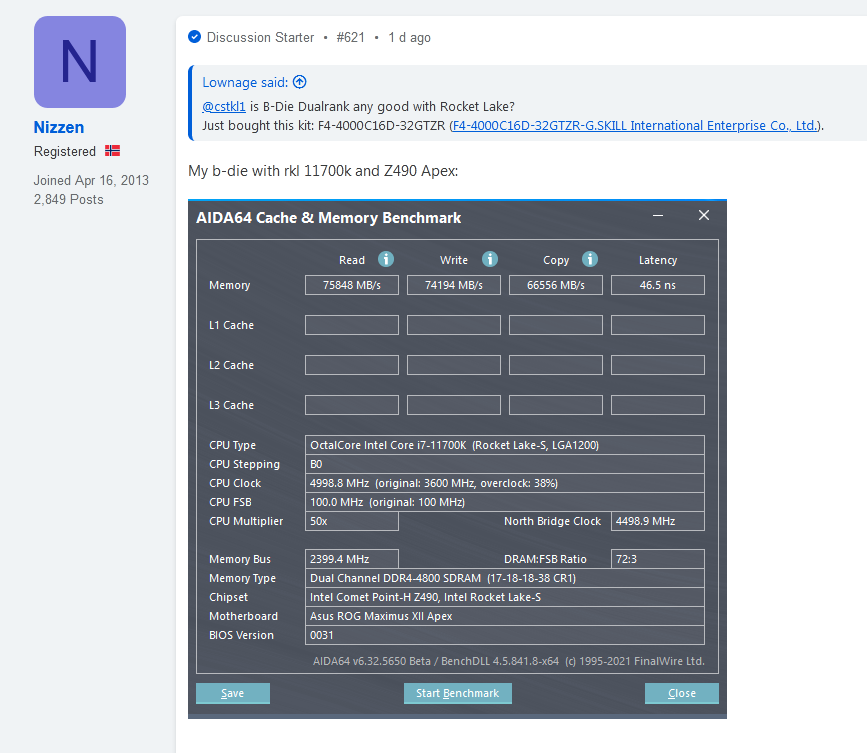Click the '1 d ago' timestamp

point(409,37)
